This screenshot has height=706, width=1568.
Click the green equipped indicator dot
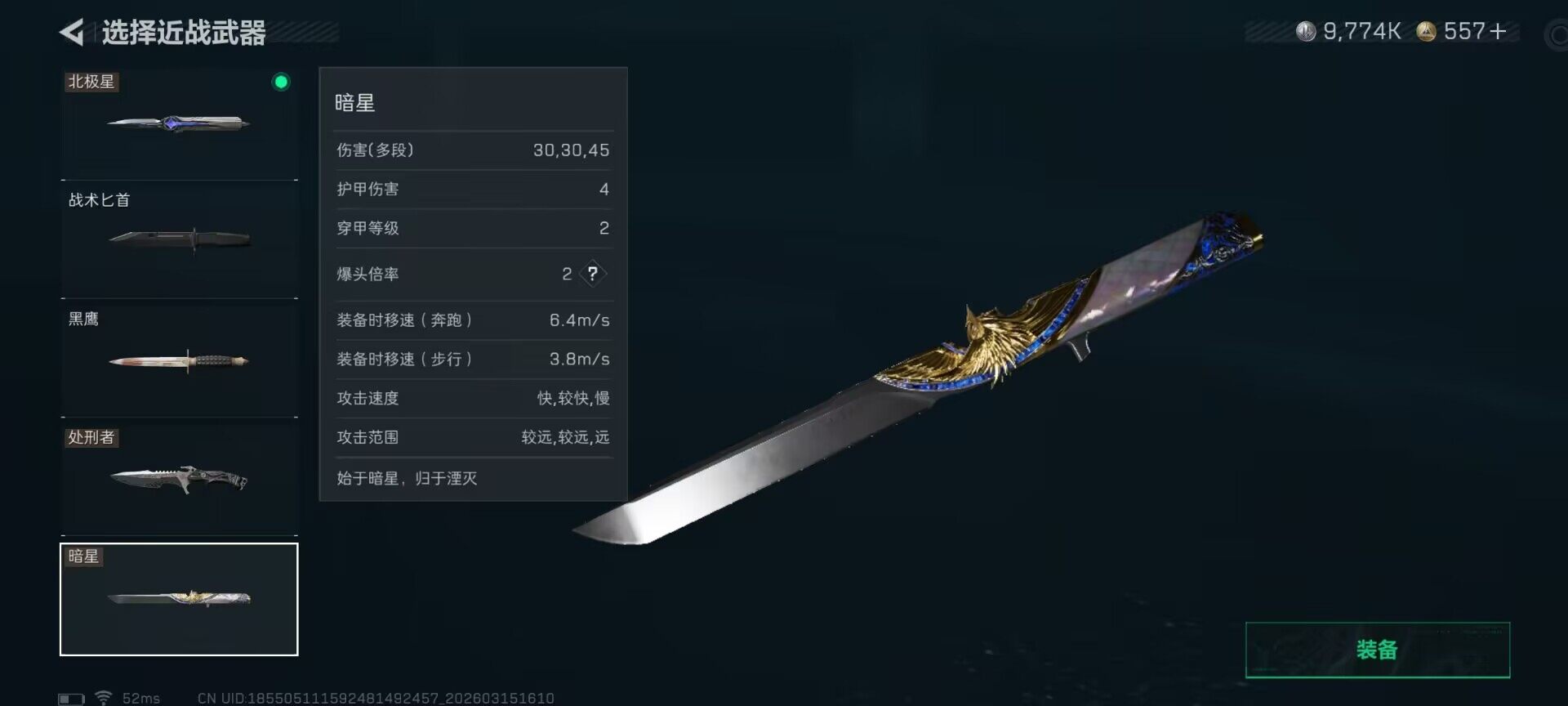click(281, 82)
